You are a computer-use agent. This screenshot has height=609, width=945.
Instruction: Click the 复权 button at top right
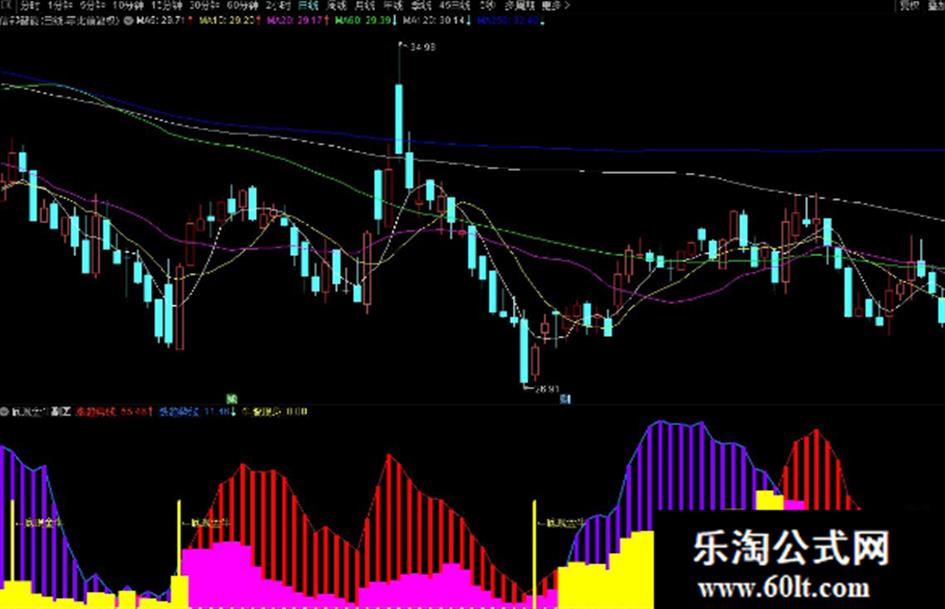point(909,5)
